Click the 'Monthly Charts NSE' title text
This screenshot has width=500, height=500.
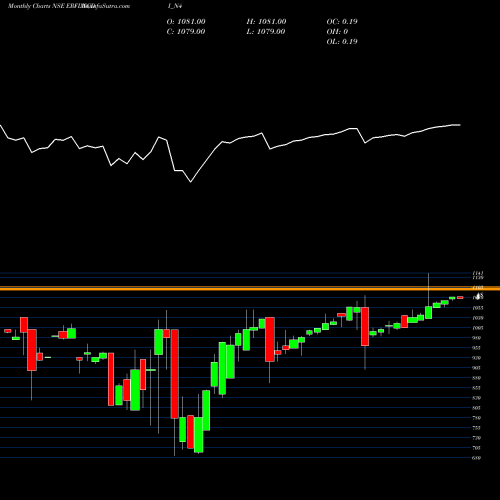point(36,6)
